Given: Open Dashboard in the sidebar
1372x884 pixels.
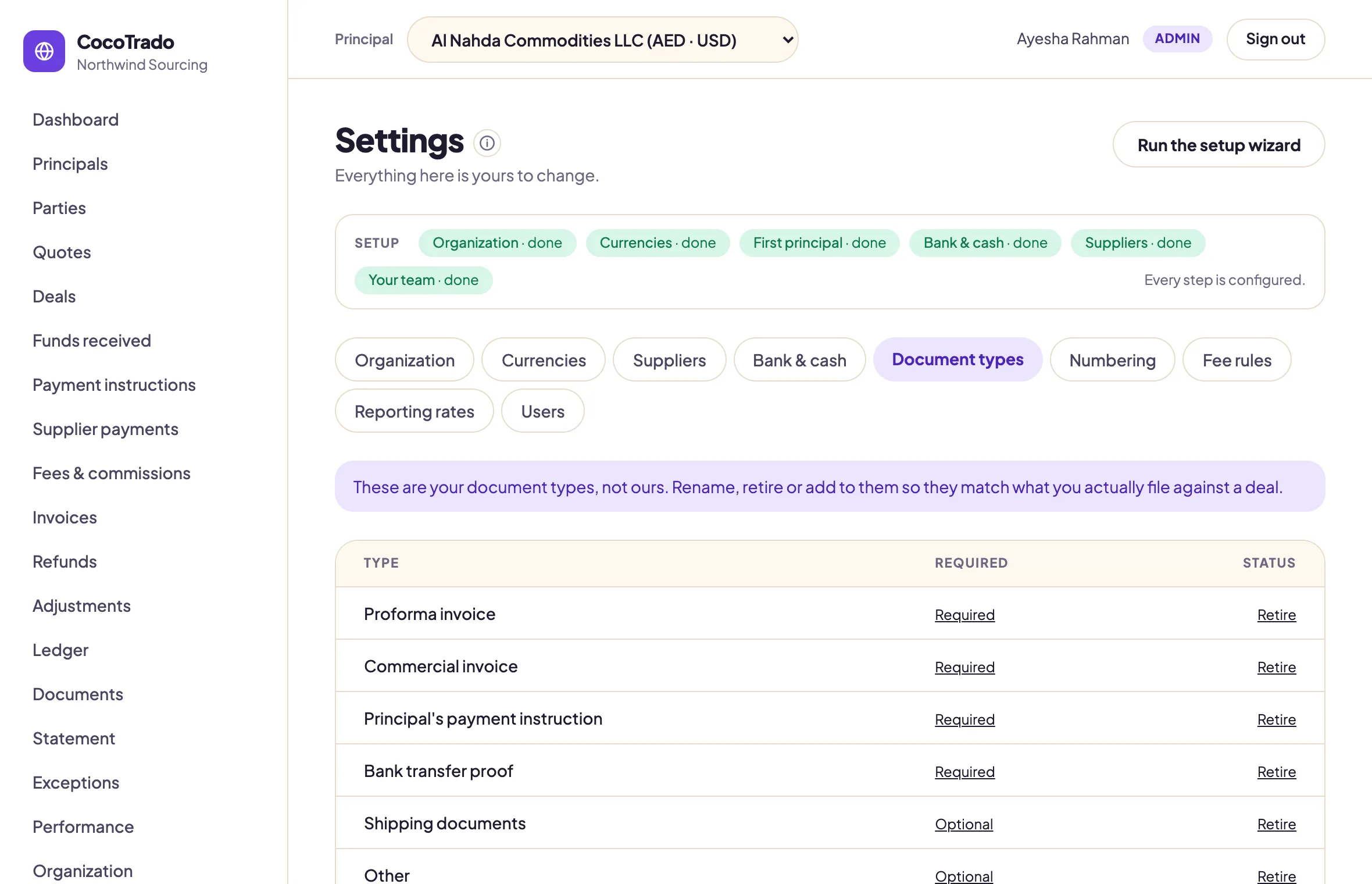Looking at the screenshot, I should click(76, 120).
